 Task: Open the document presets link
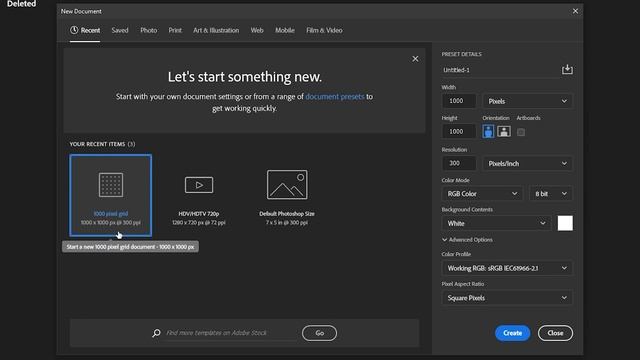[x=335, y=97]
